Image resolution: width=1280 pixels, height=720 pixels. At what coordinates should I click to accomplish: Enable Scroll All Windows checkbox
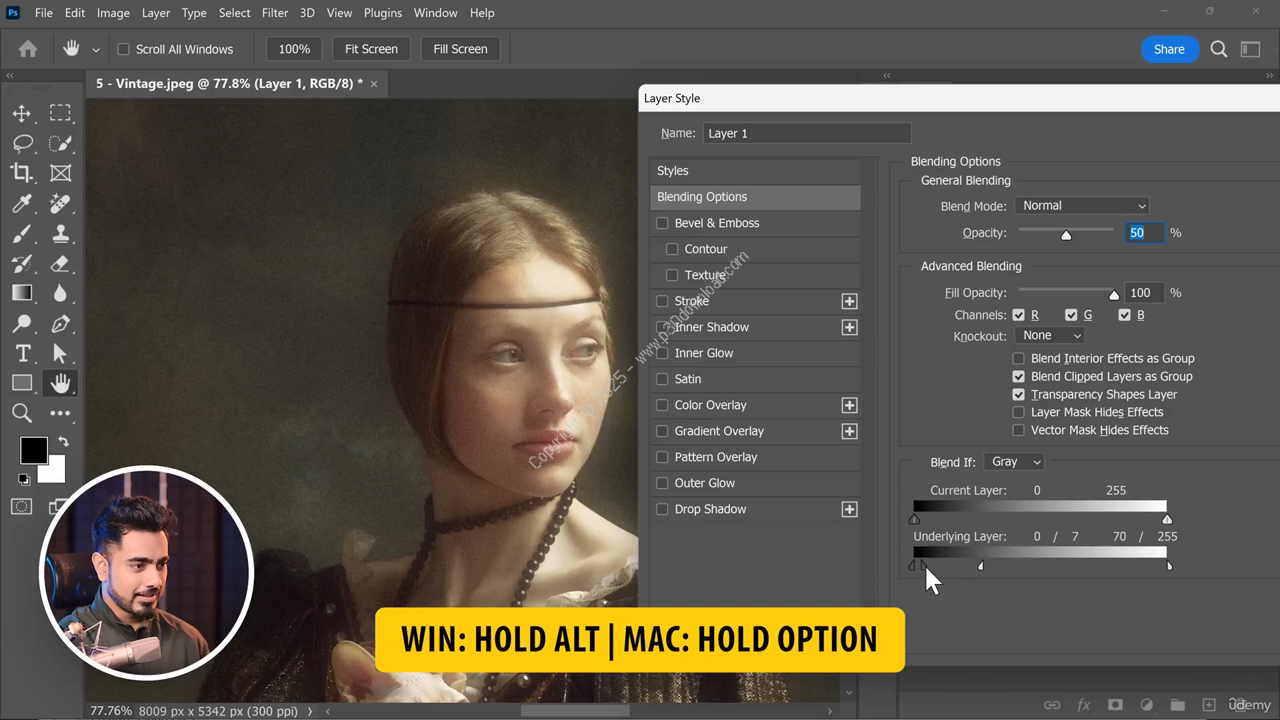pyautogui.click(x=124, y=49)
